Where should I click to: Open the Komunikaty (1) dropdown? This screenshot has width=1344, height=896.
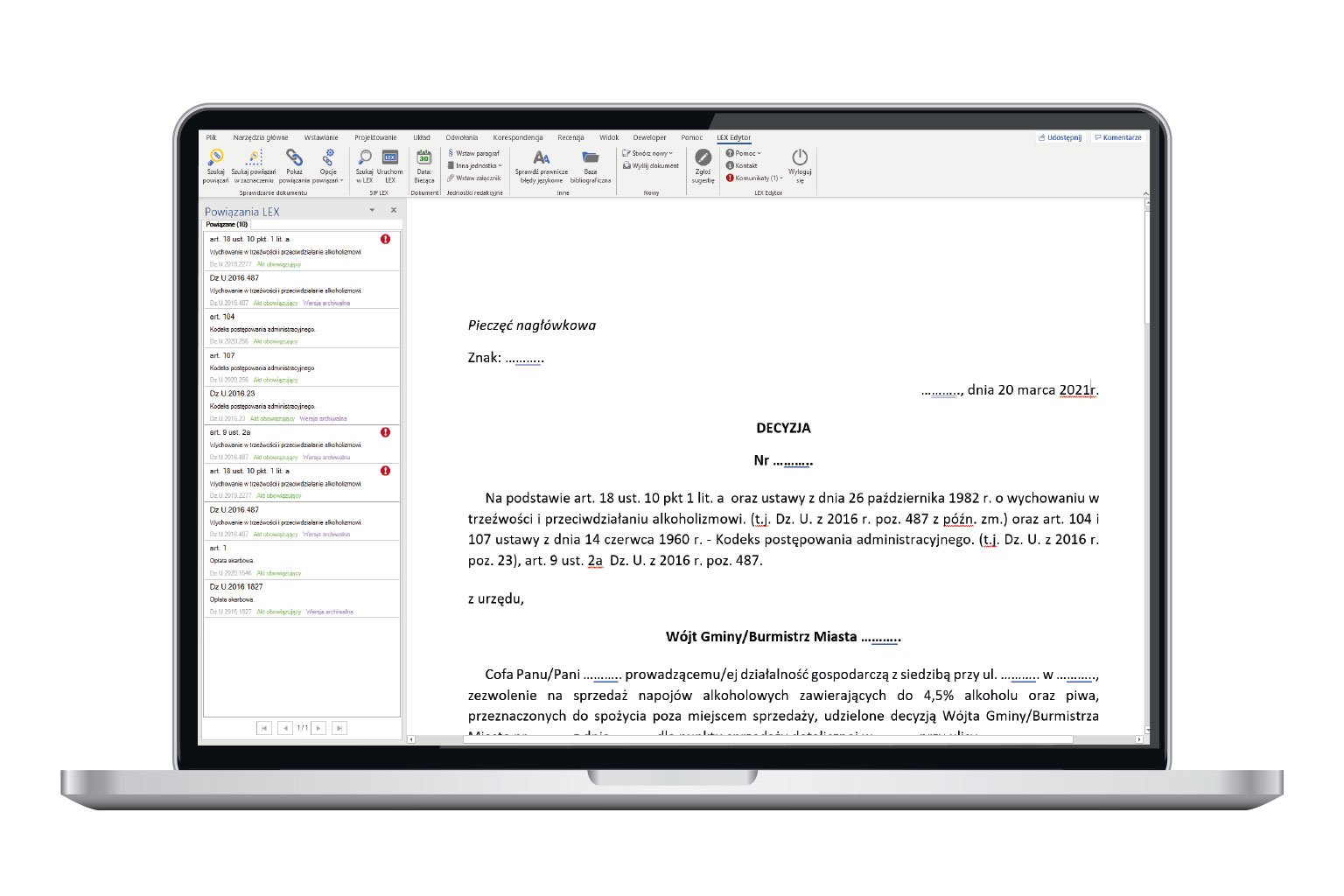(756, 178)
